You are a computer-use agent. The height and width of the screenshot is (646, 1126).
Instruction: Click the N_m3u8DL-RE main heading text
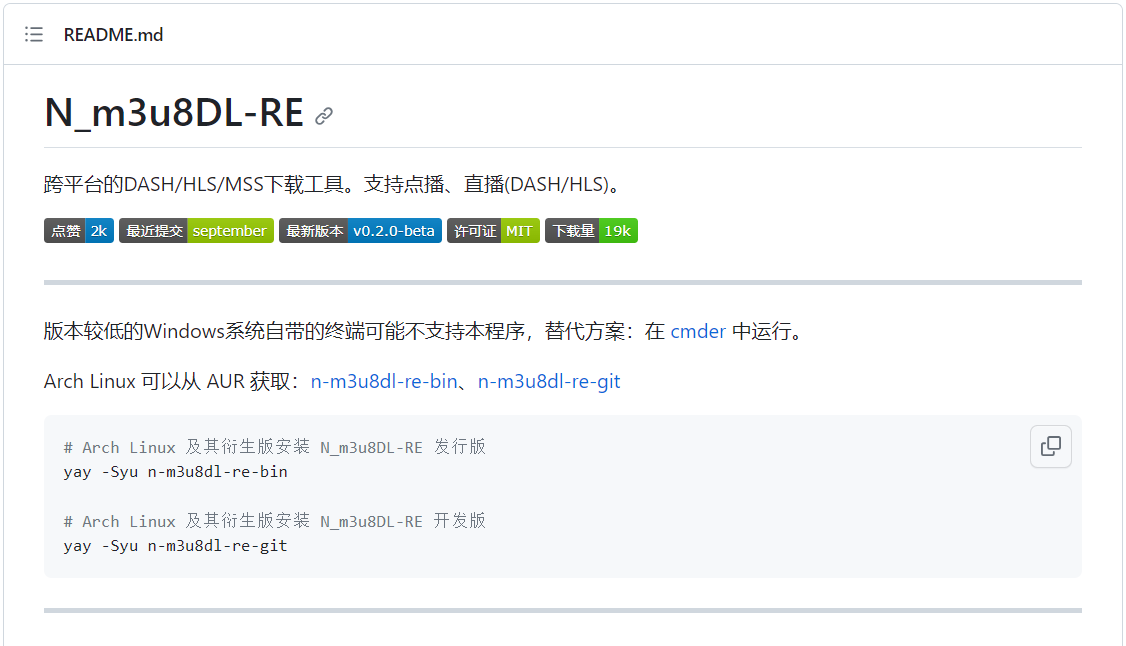tap(174, 113)
